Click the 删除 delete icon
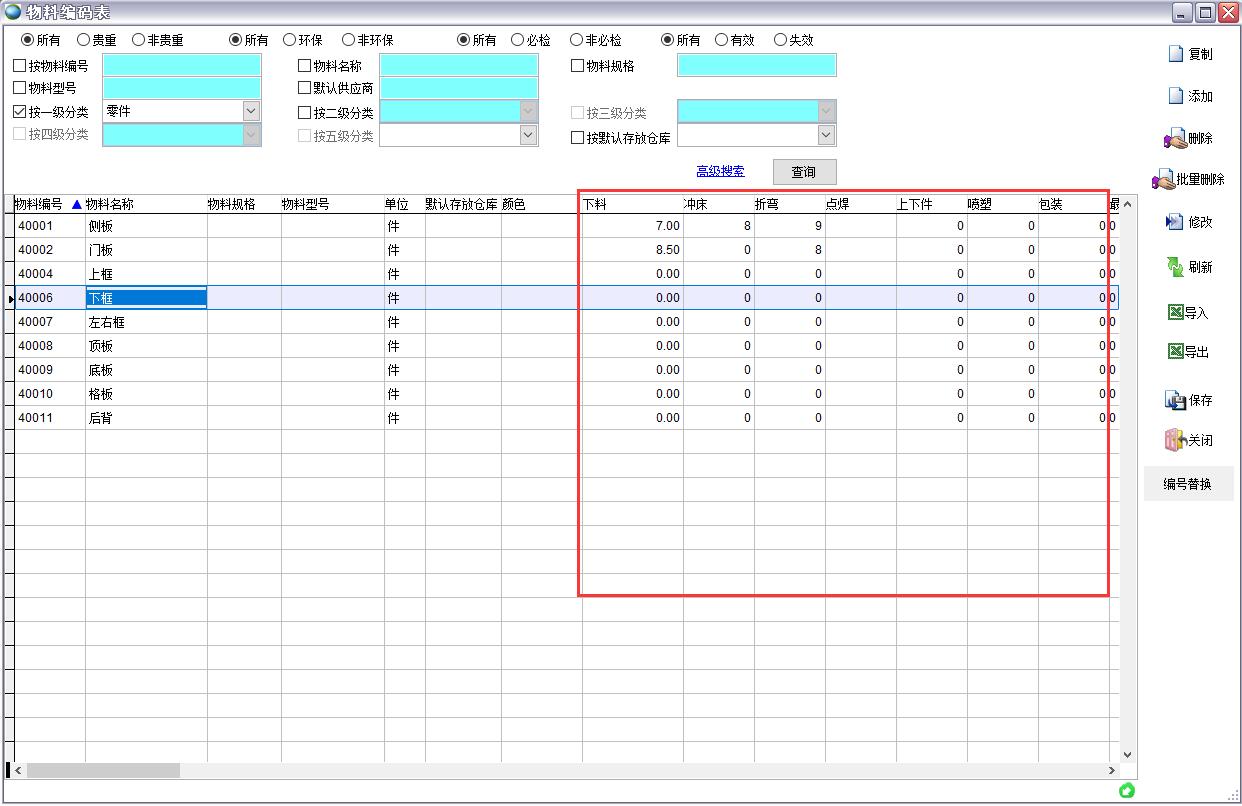This screenshot has width=1242, height=806. tap(1174, 139)
